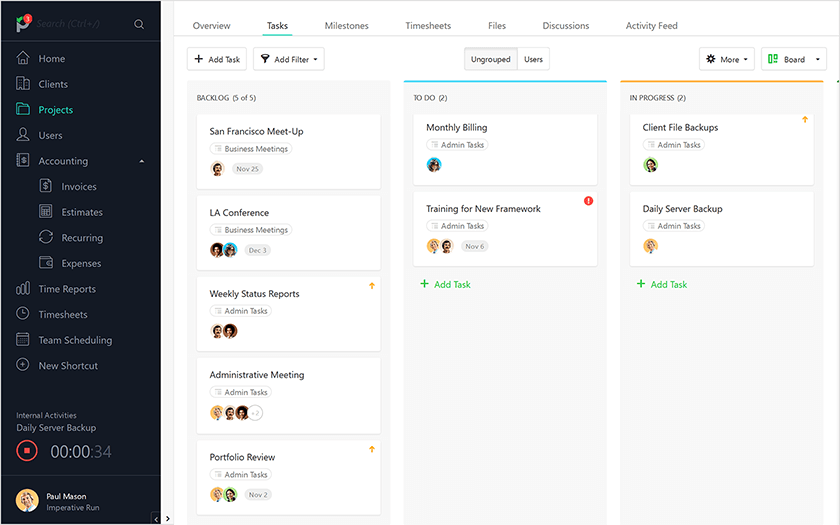Click the +2 assignees badge on Administrative Meeting
Screen dimensions: 840x525
pyautogui.click(x=256, y=413)
